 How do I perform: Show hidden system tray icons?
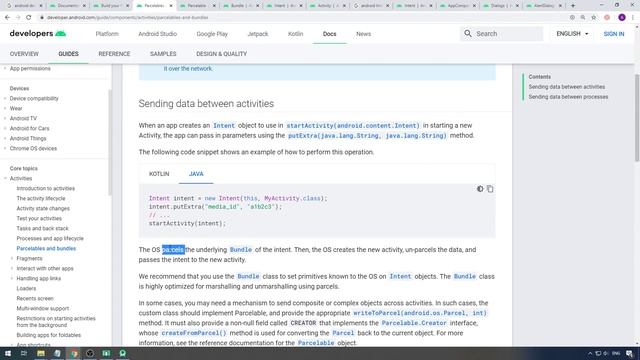pos(589,353)
